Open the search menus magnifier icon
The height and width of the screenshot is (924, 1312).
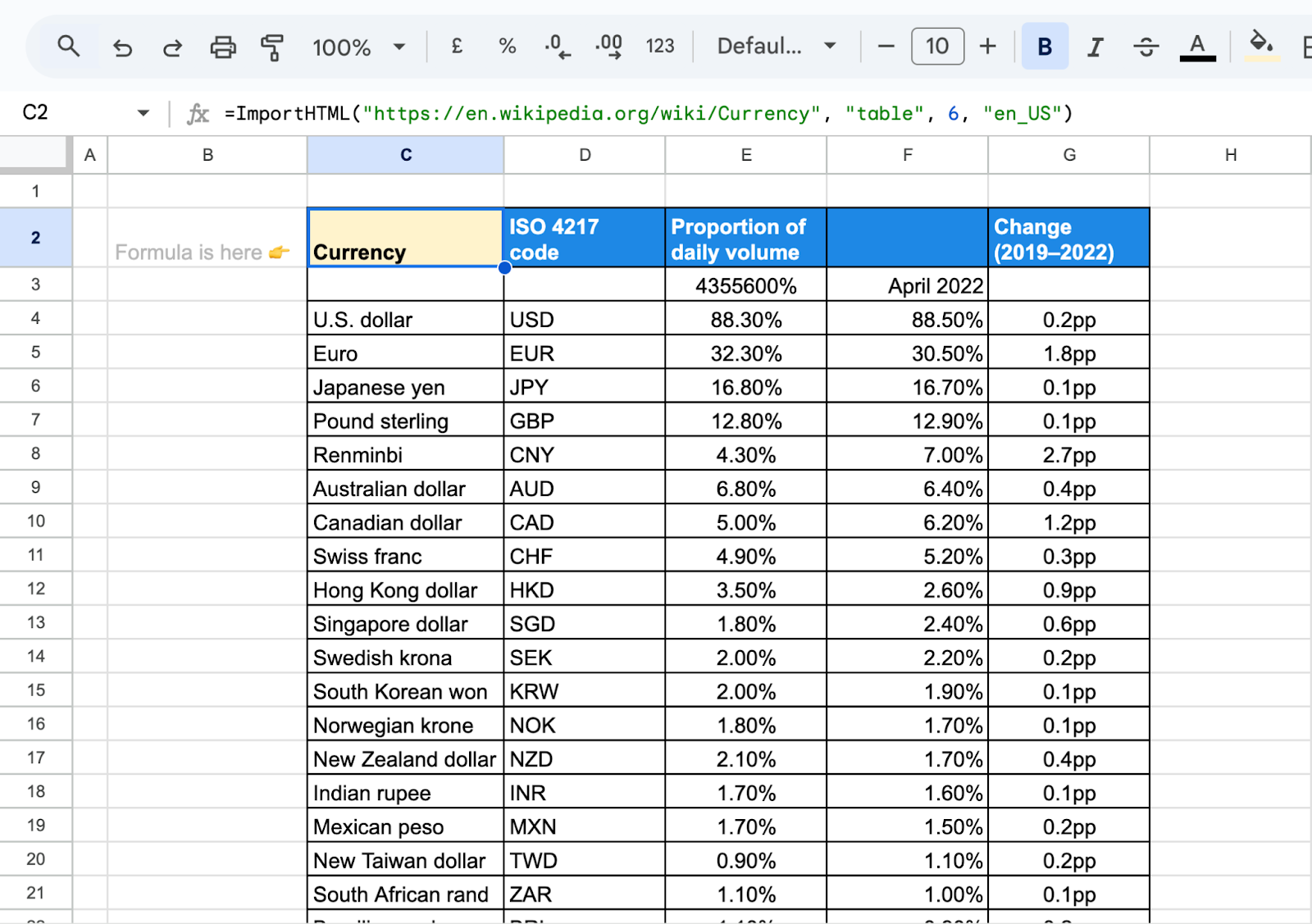69,47
